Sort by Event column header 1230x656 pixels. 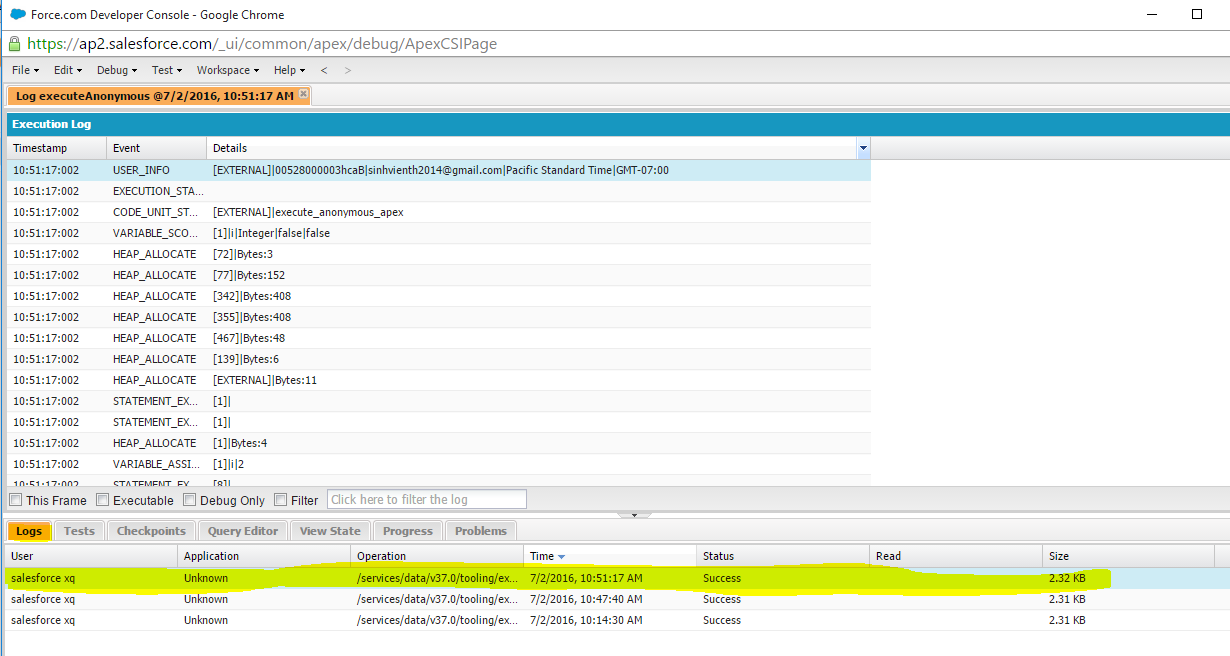(x=156, y=148)
